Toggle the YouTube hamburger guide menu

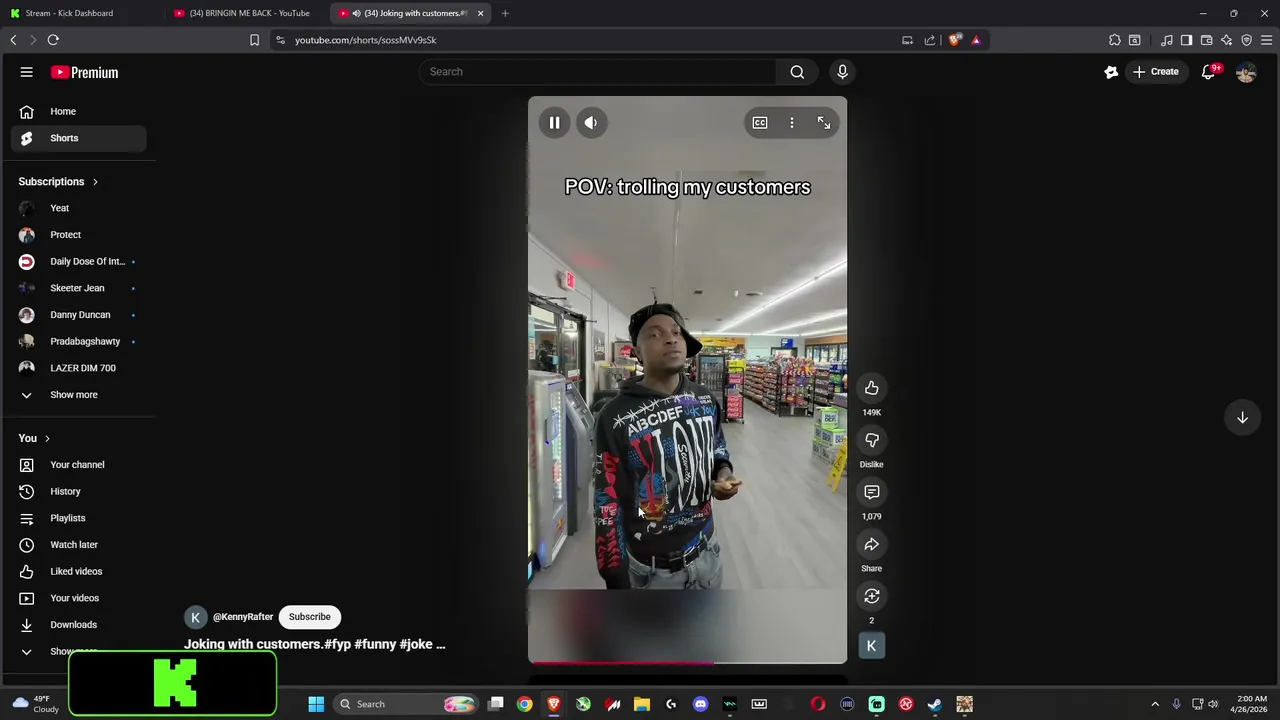click(27, 72)
